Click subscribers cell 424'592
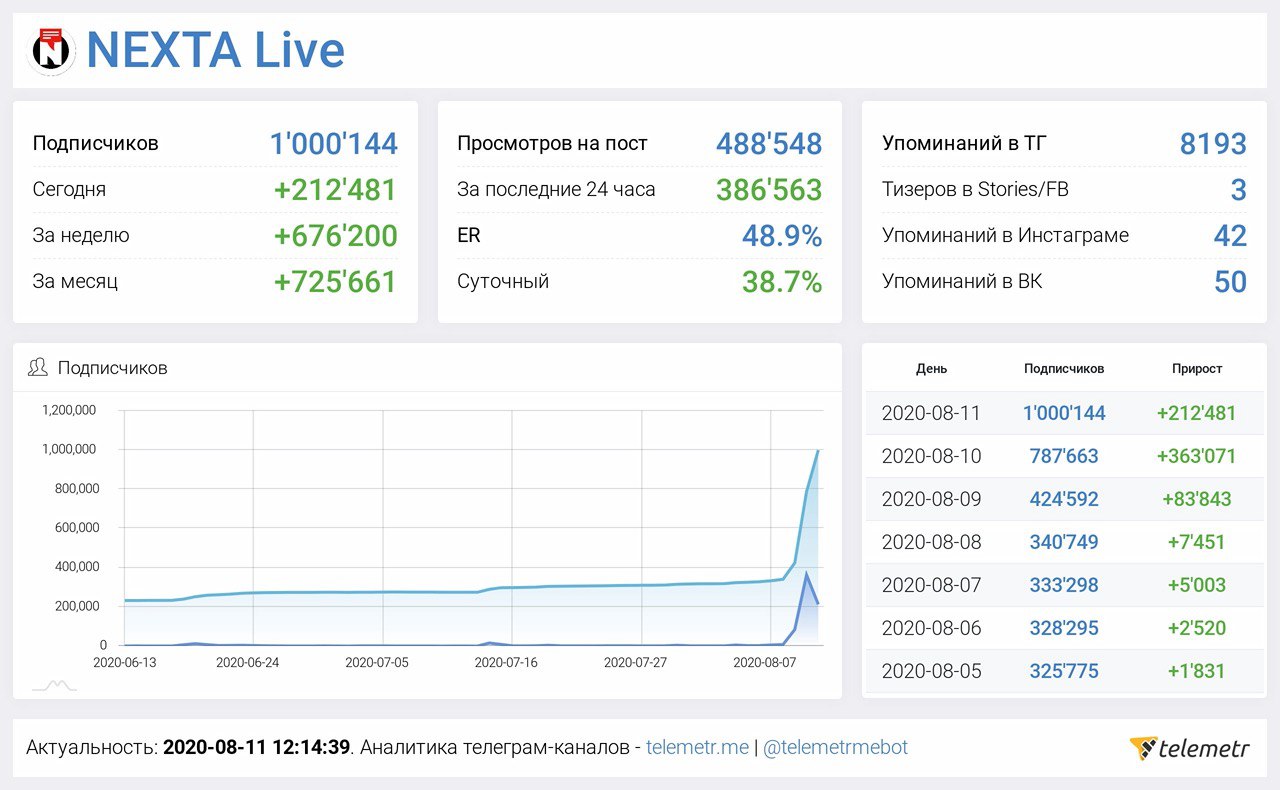The image size is (1280, 790). [x=1064, y=499]
